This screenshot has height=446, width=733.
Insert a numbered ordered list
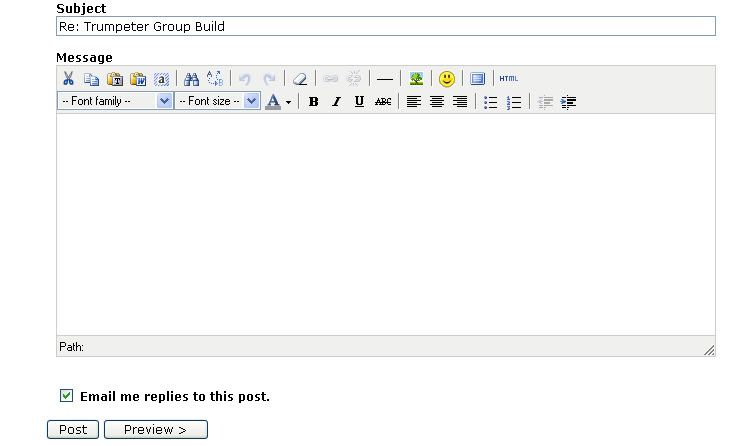514,102
